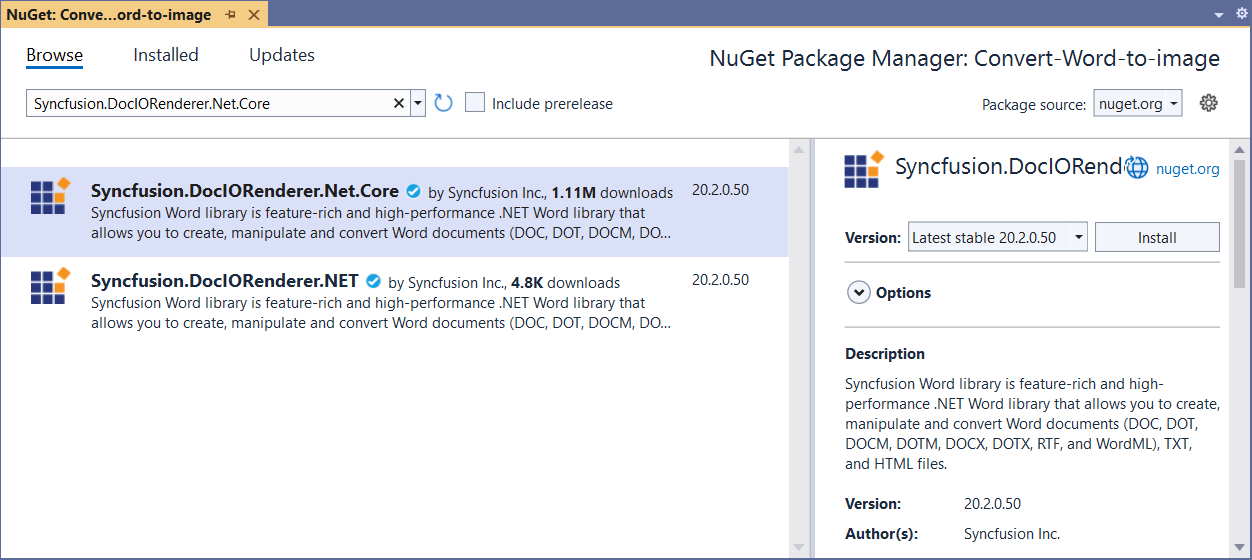Click the package logo in details pane
Screen dimensions: 1252x560
864,169
